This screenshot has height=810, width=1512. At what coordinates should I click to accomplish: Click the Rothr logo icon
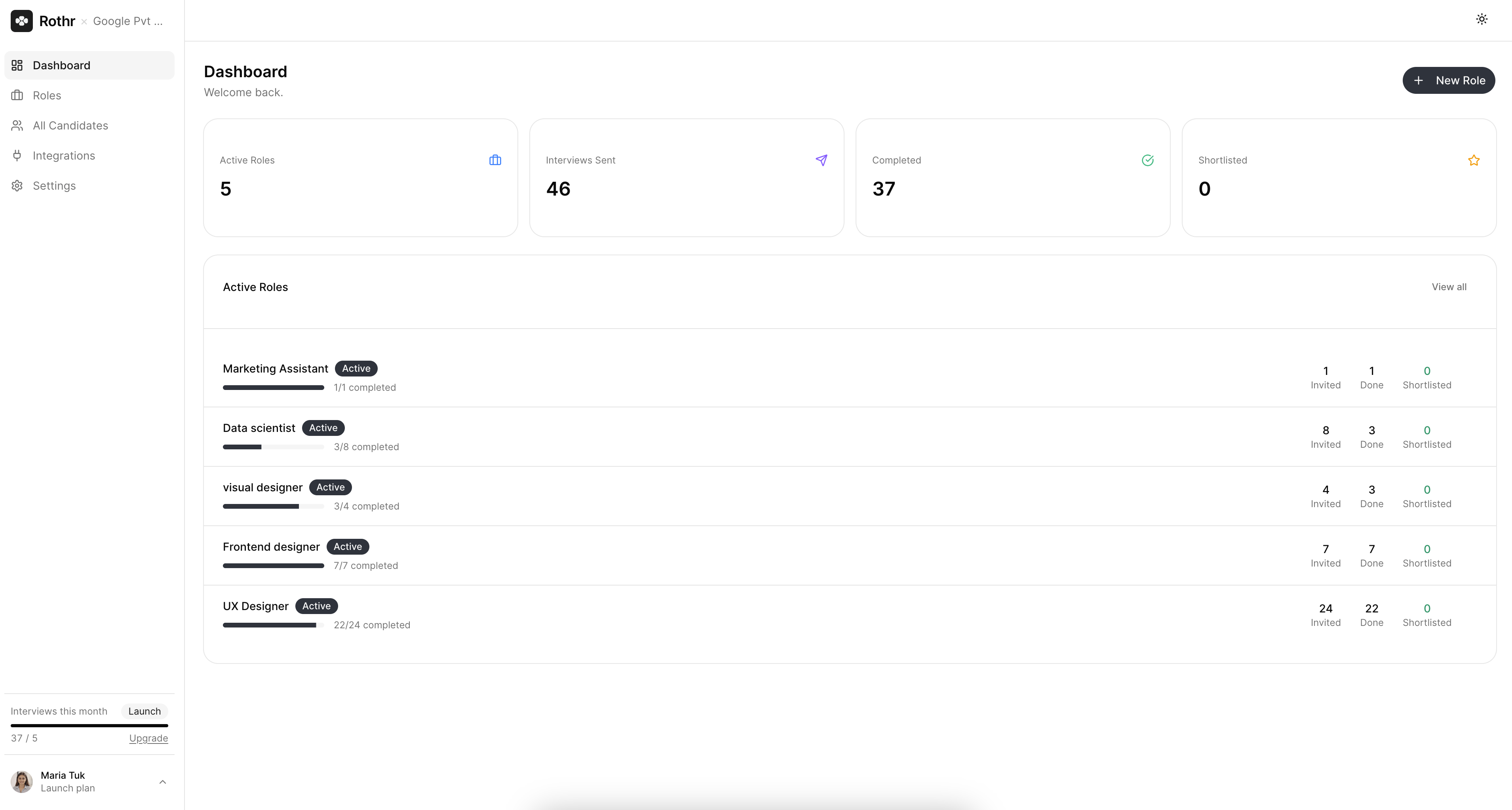pos(22,21)
